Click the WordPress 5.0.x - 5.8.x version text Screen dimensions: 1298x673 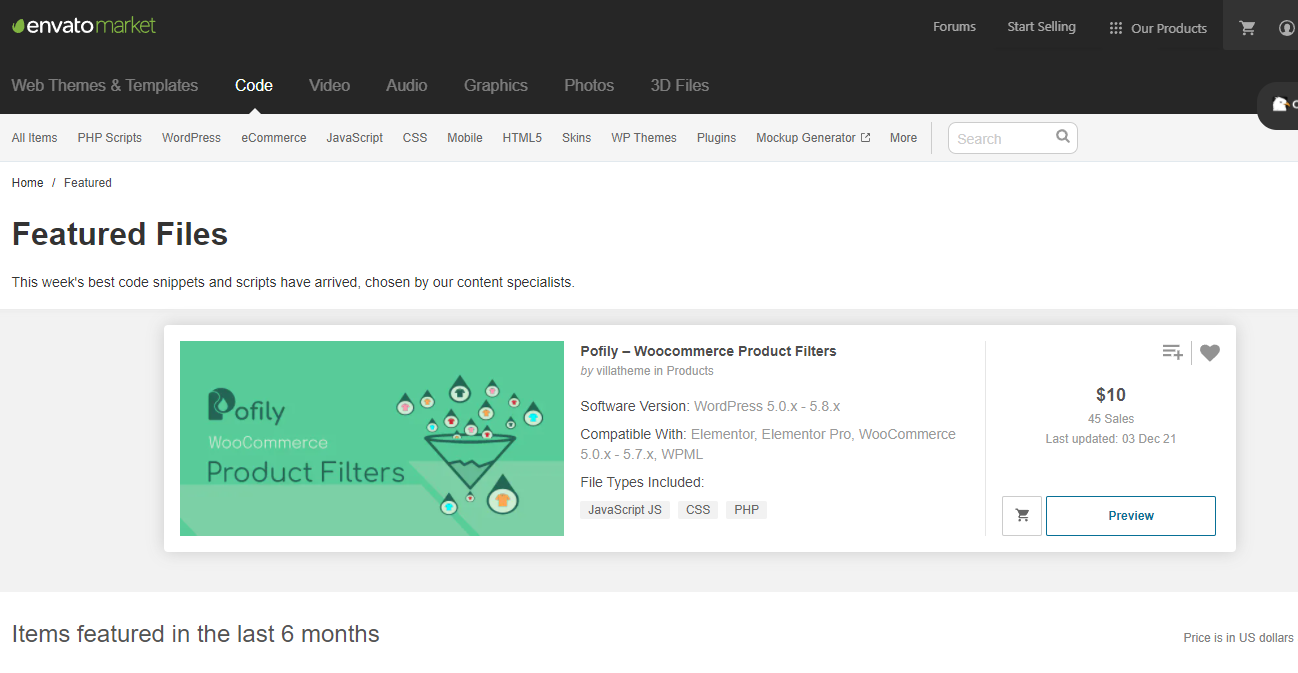(x=767, y=406)
